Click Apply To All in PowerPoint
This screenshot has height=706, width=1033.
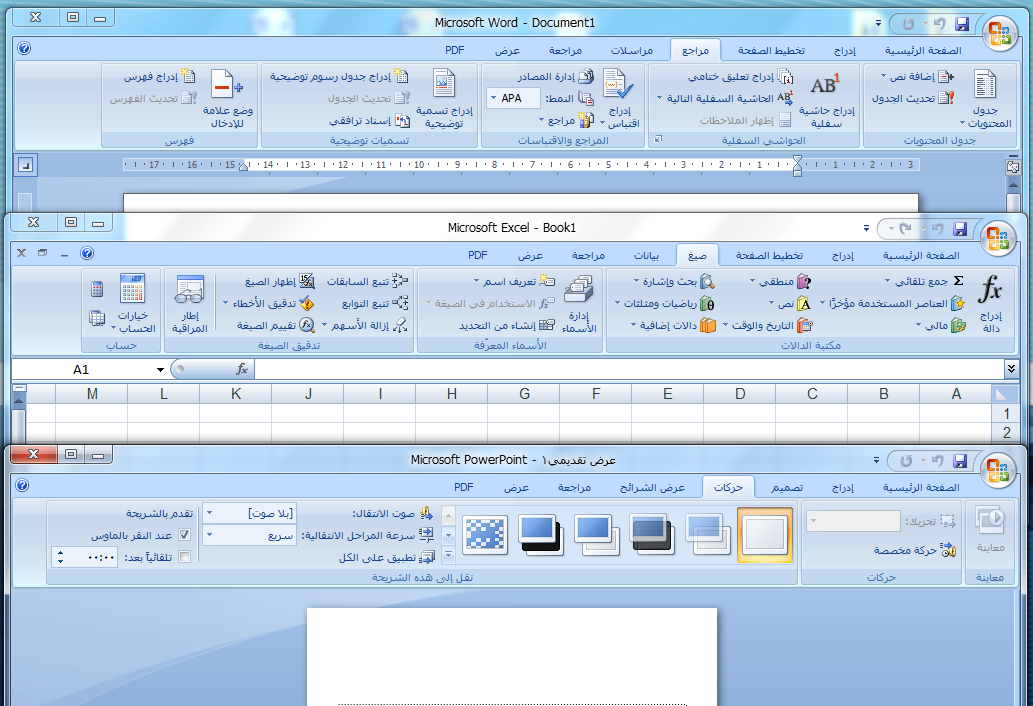pos(387,557)
